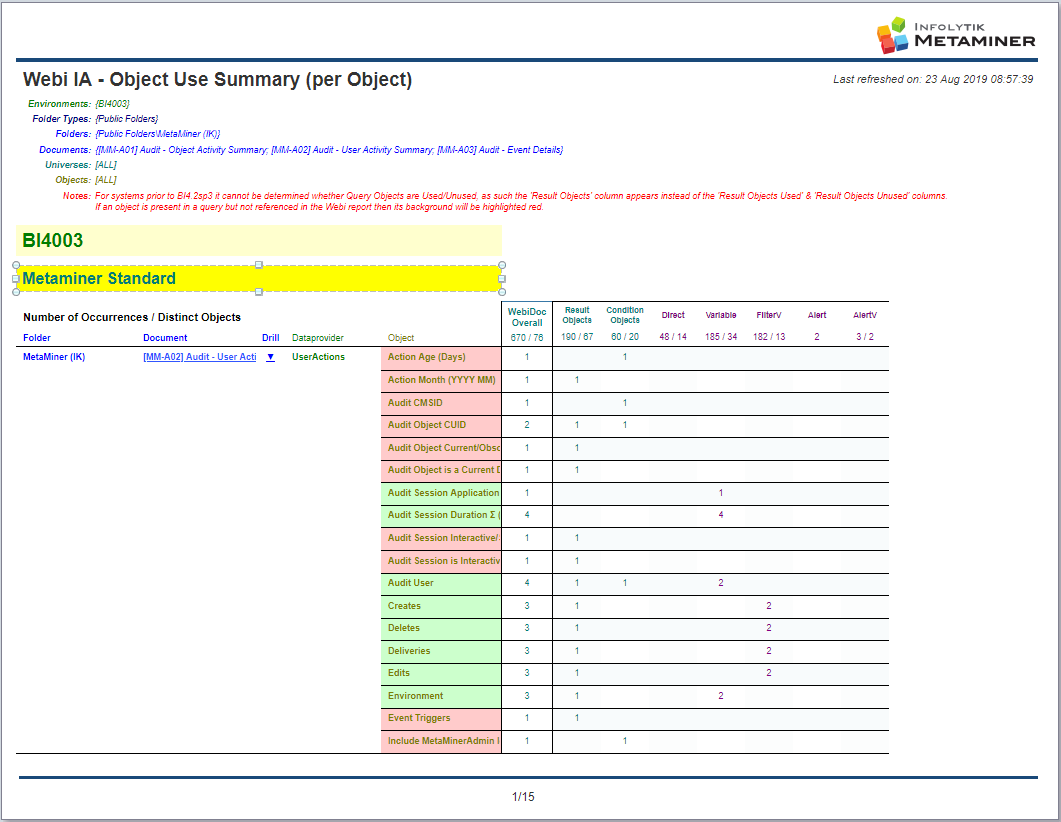The height and width of the screenshot is (822, 1061).
Task: Click the 190 / 67 result objects total
Action: coord(577,337)
